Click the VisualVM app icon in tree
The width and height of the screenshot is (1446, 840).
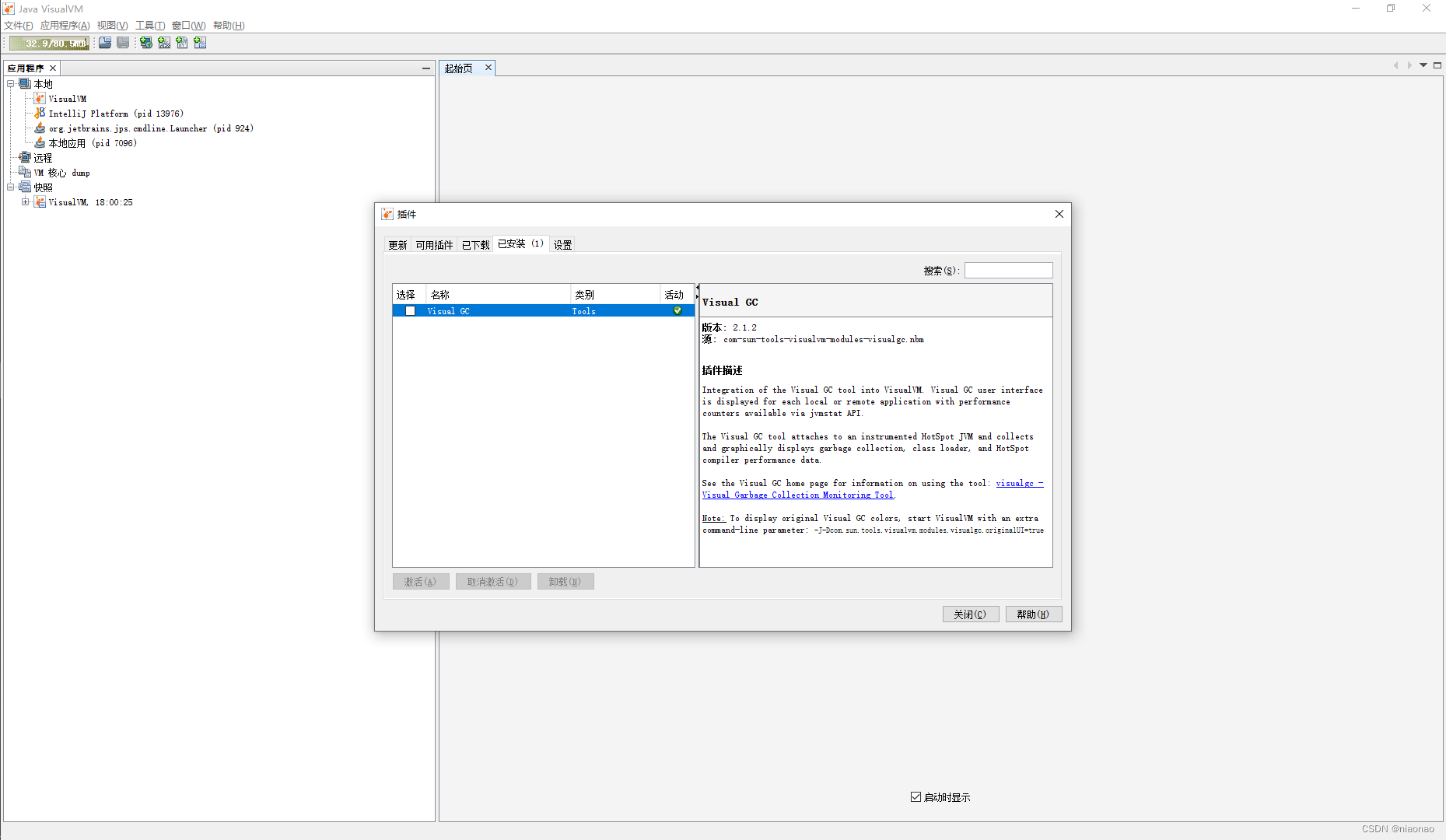pyautogui.click(x=40, y=98)
